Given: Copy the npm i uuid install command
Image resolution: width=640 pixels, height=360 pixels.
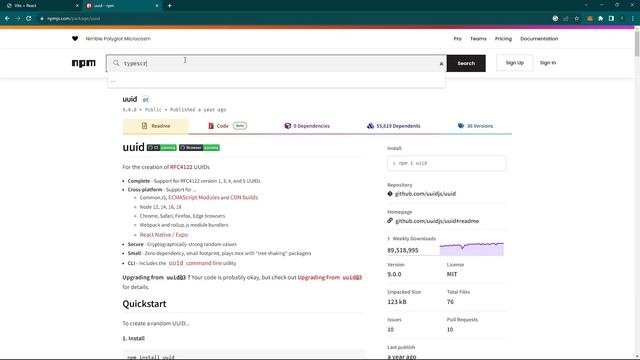Looking at the screenshot, I should [x=447, y=163].
